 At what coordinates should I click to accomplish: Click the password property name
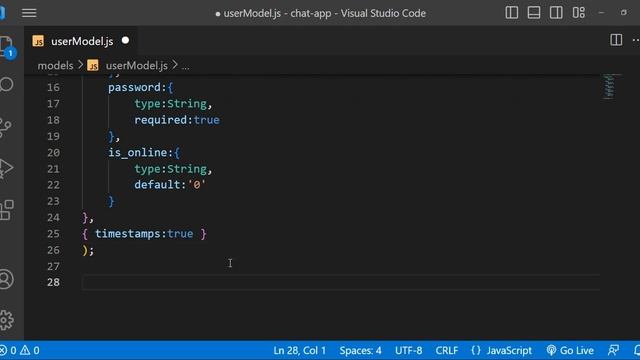coord(134,87)
